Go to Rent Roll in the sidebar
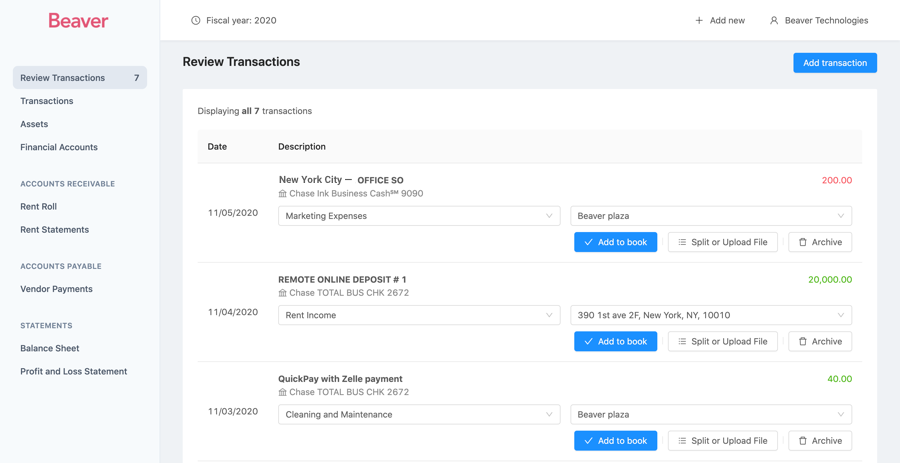The image size is (900, 463). click(39, 206)
